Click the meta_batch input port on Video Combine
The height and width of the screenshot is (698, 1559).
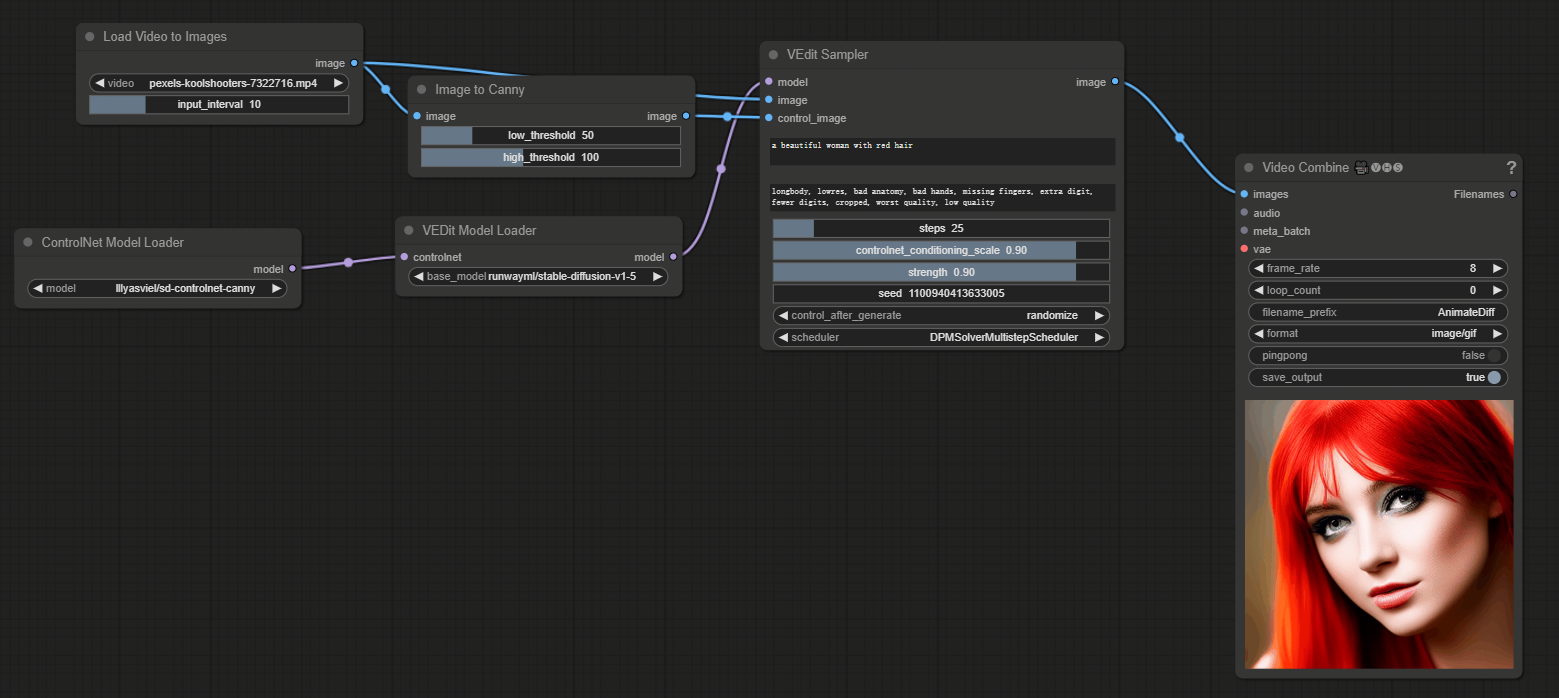(x=1244, y=231)
